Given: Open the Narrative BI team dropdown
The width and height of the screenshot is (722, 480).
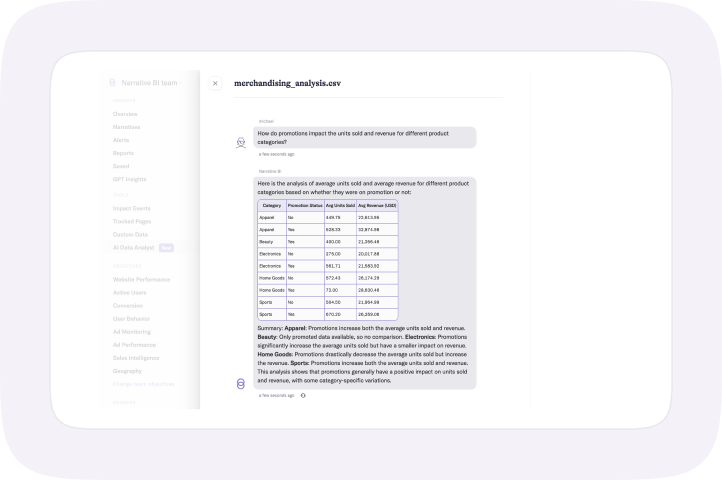Looking at the screenshot, I should click(152, 83).
